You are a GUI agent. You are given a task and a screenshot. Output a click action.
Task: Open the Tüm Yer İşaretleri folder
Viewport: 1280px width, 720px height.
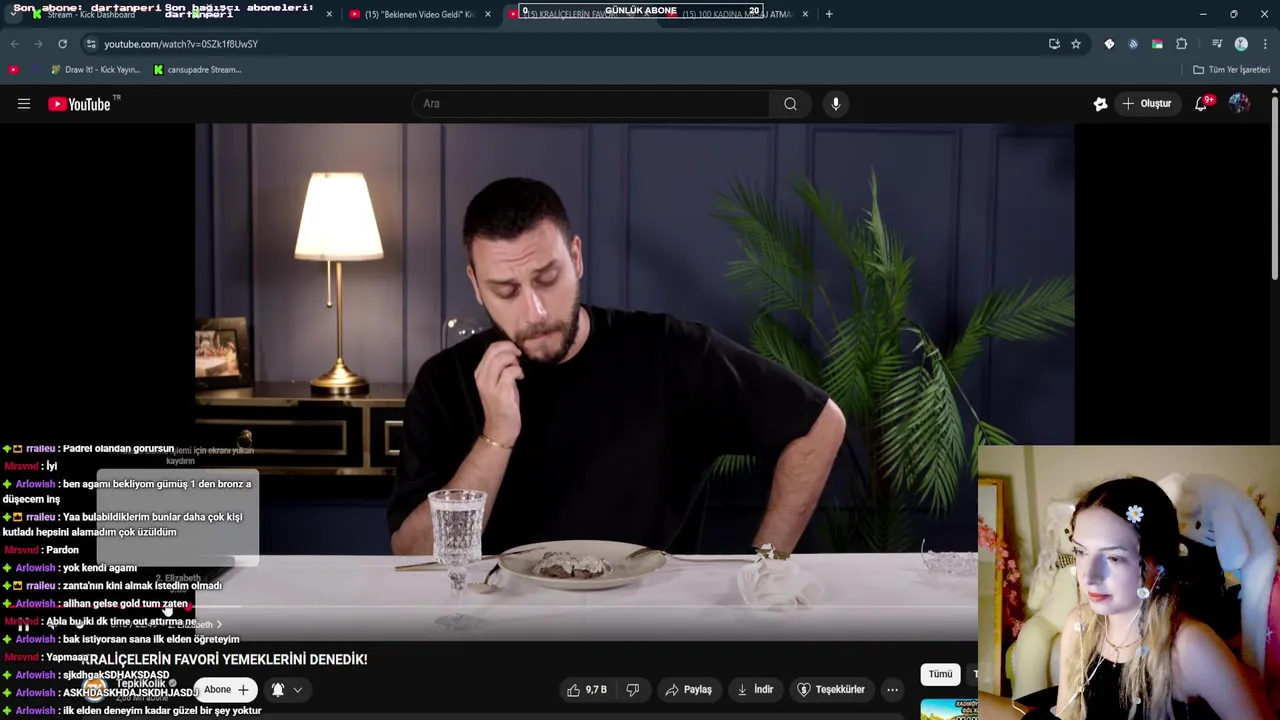click(1232, 70)
